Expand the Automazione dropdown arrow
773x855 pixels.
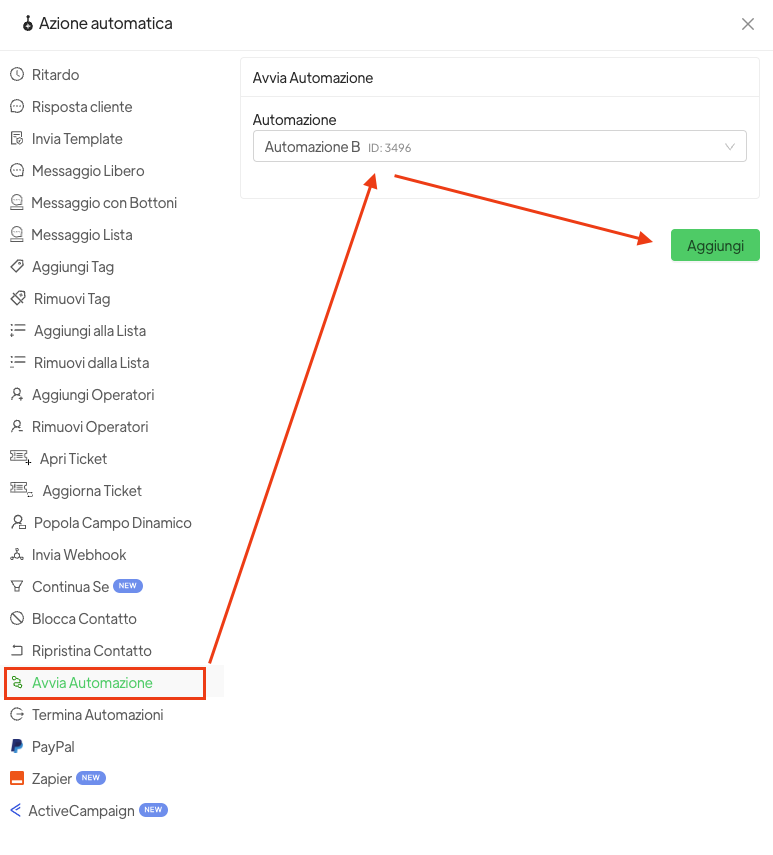730,147
